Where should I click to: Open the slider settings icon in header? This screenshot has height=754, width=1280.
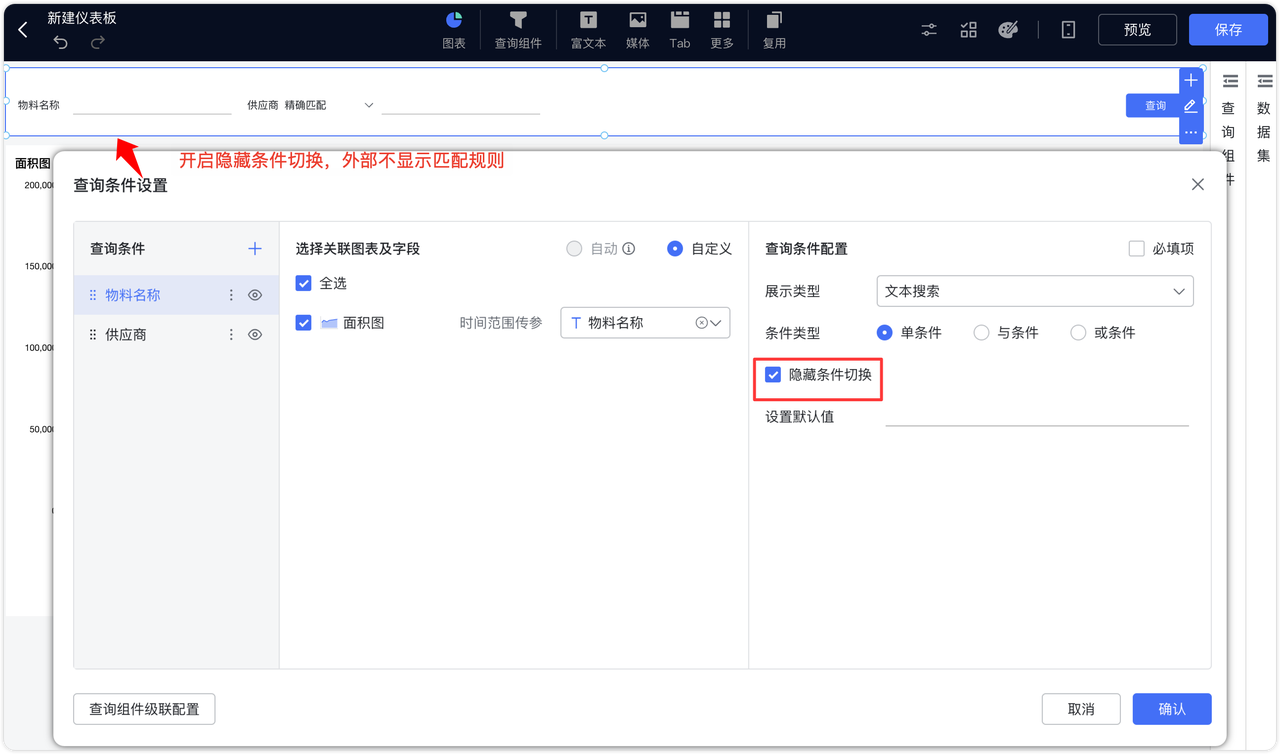(x=929, y=30)
